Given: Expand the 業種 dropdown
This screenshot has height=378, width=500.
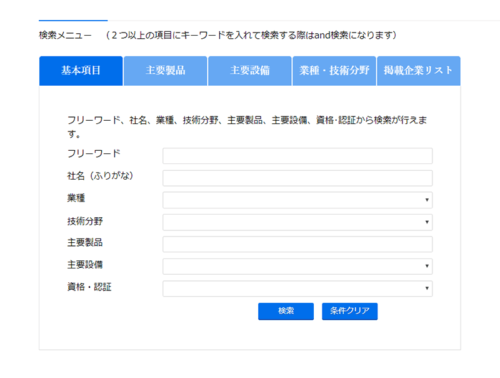Looking at the screenshot, I should (x=298, y=200).
